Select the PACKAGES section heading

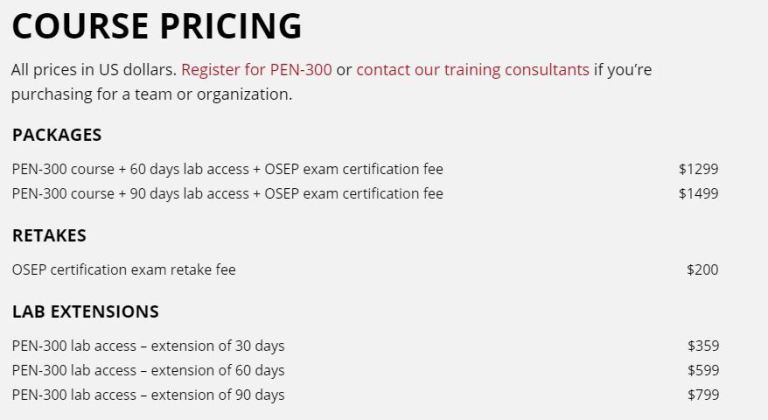click(57, 135)
